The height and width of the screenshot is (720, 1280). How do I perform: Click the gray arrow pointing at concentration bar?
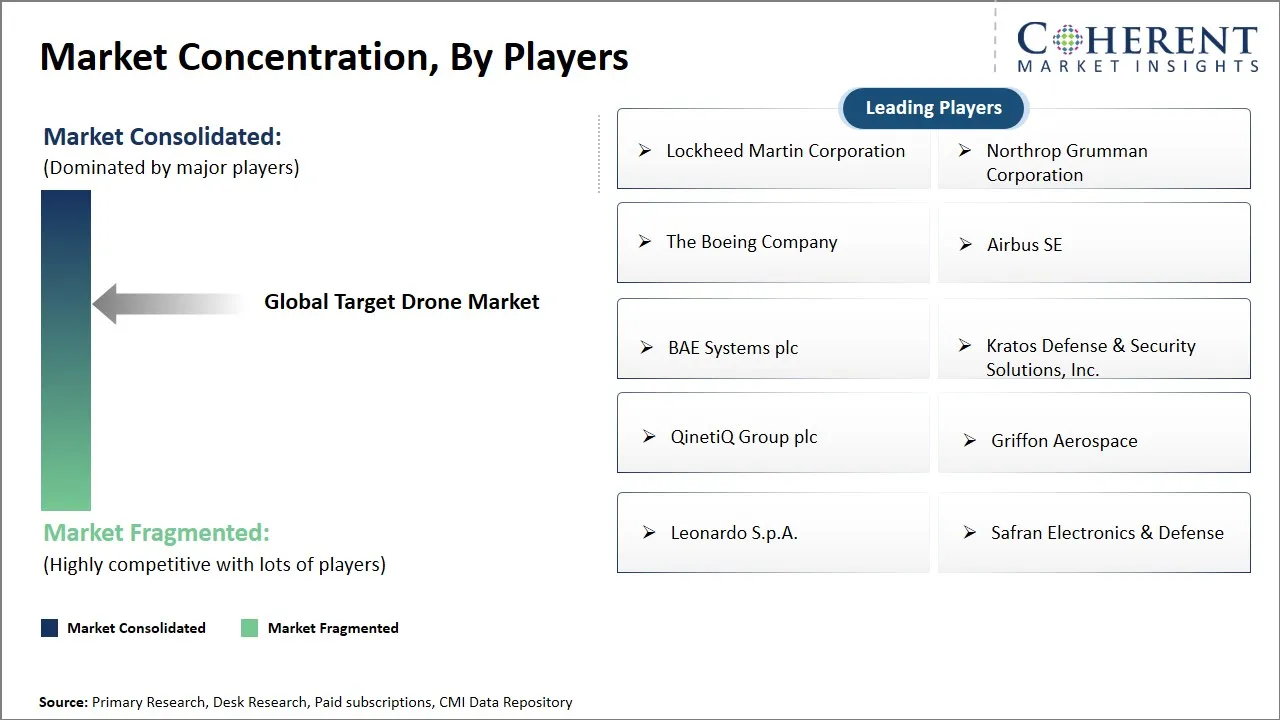click(170, 304)
